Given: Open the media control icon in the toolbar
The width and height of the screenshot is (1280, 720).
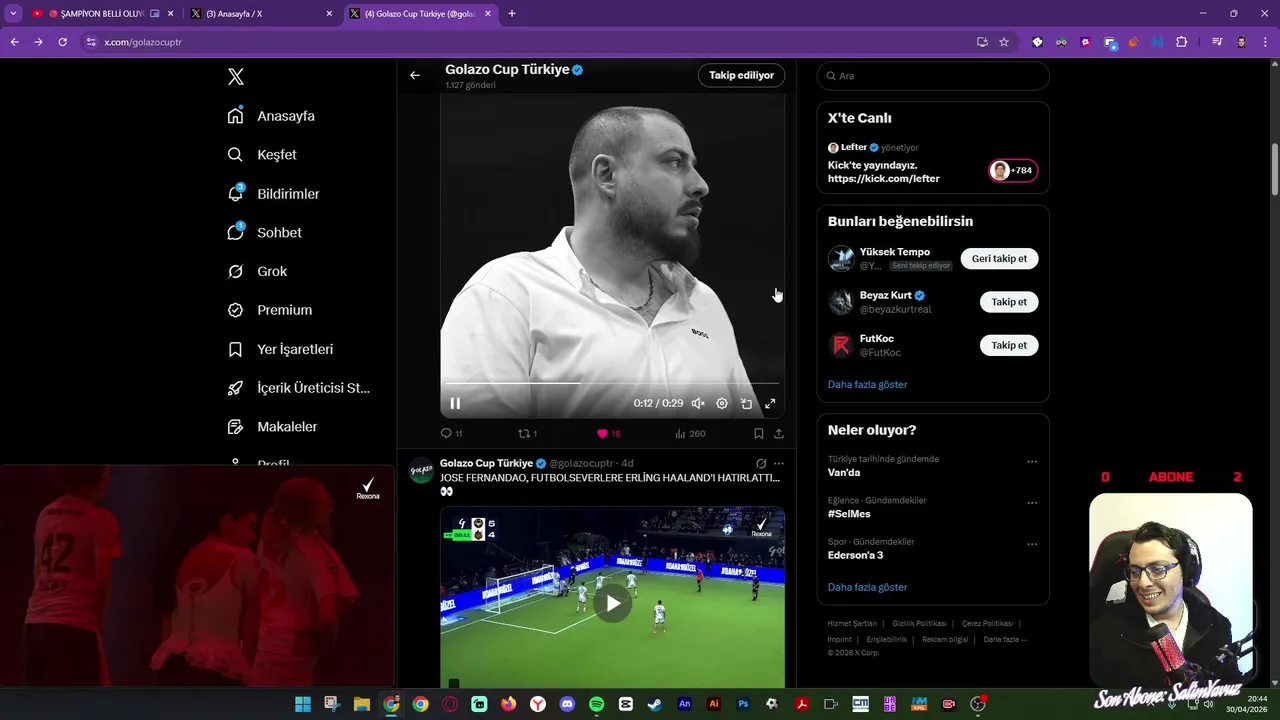Looking at the screenshot, I should click(x=1217, y=42).
